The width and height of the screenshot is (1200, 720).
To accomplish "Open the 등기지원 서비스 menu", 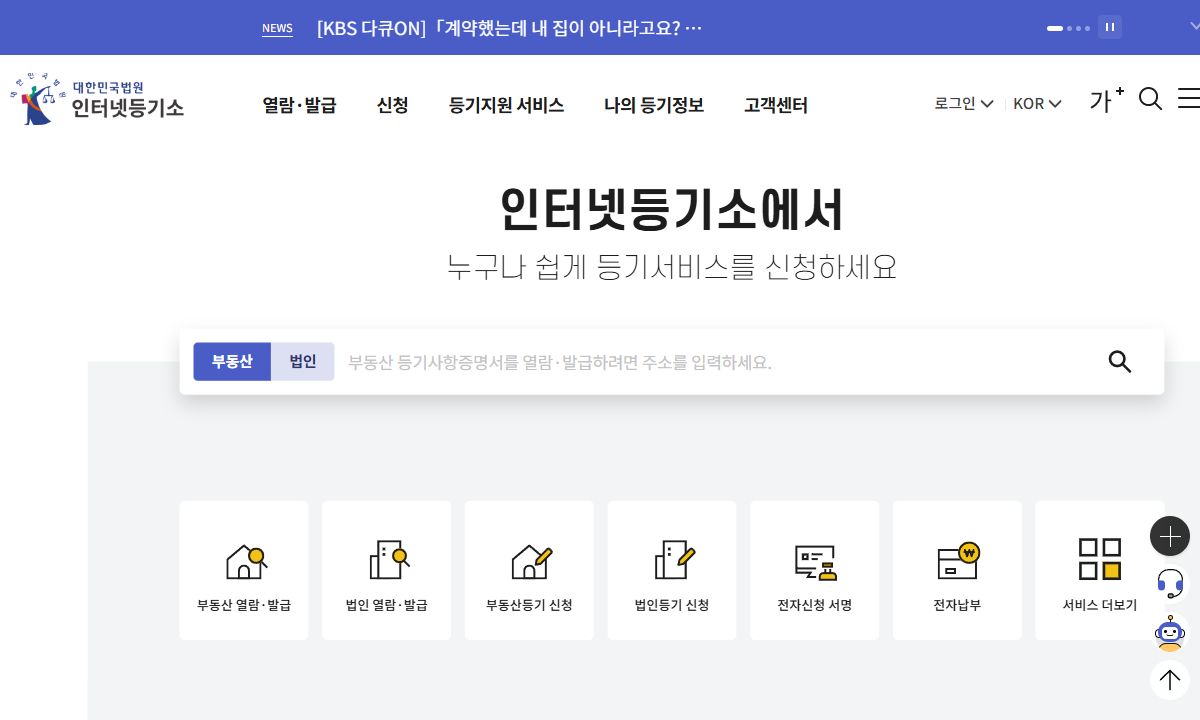I will [506, 105].
